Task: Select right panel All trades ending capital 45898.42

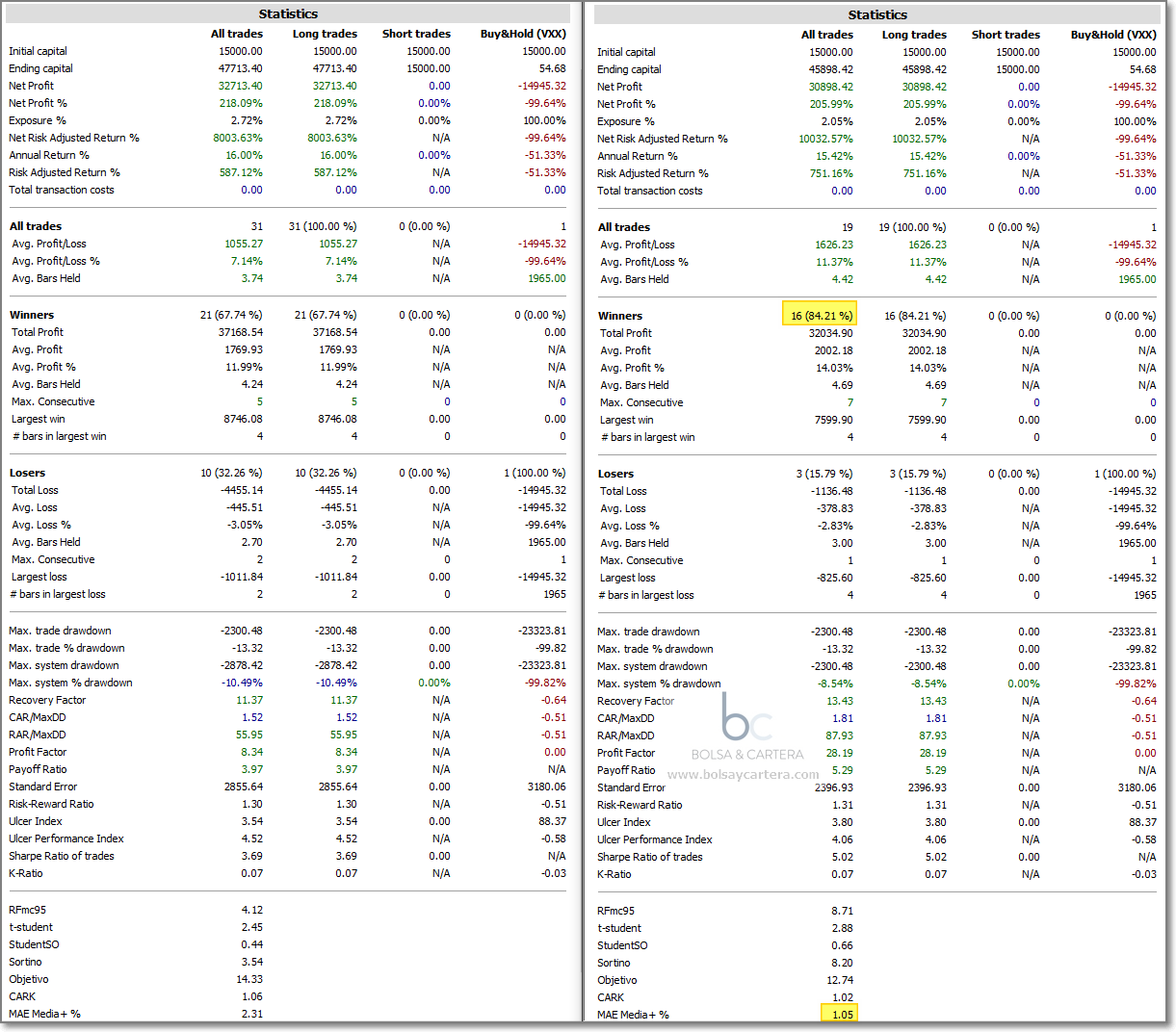Action: pyautogui.click(x=831, y=69)
